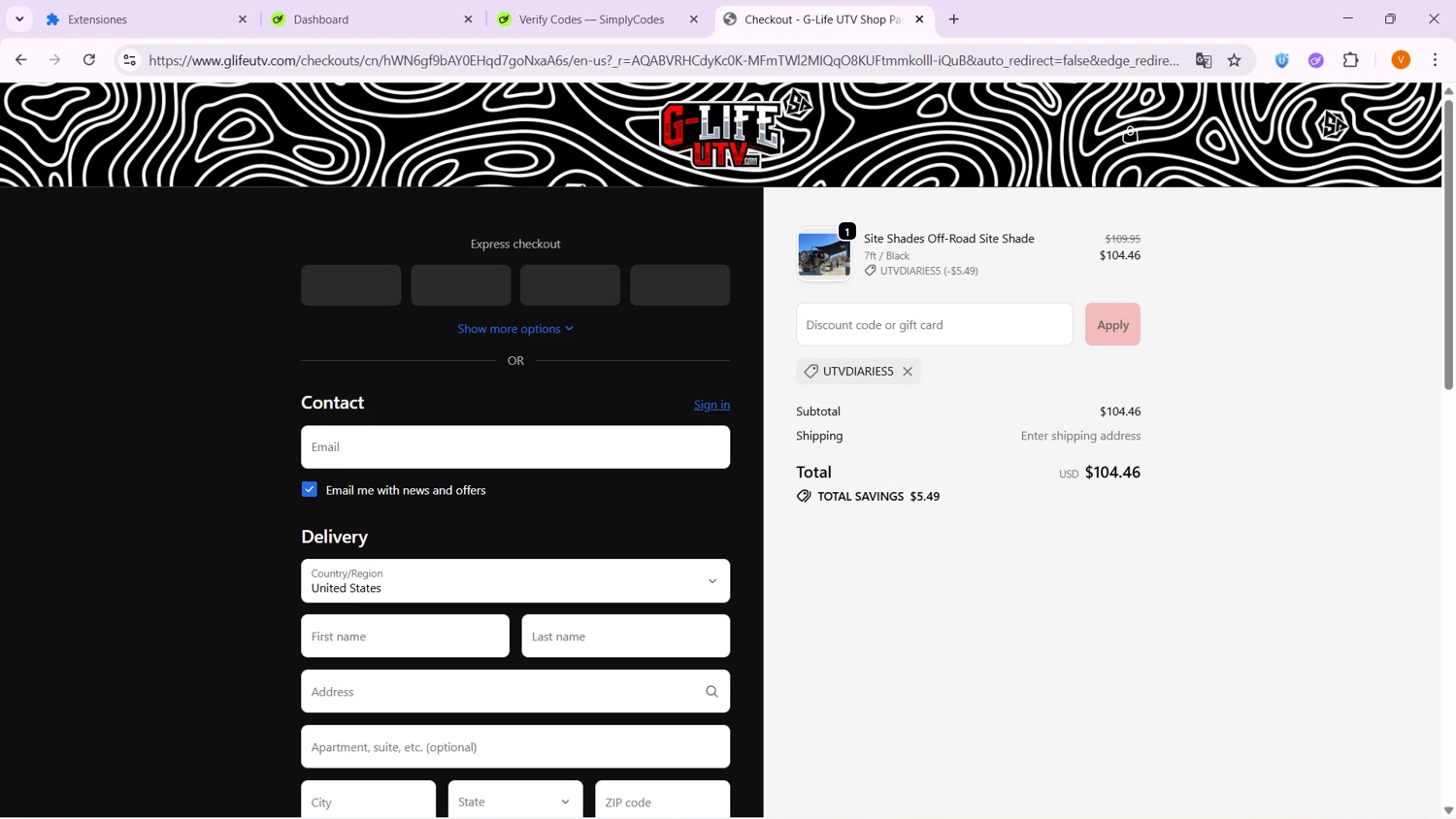Screen dimensions: 1456x819
Task: Uncheck Email me with news and offers
Action: [310, 490]
